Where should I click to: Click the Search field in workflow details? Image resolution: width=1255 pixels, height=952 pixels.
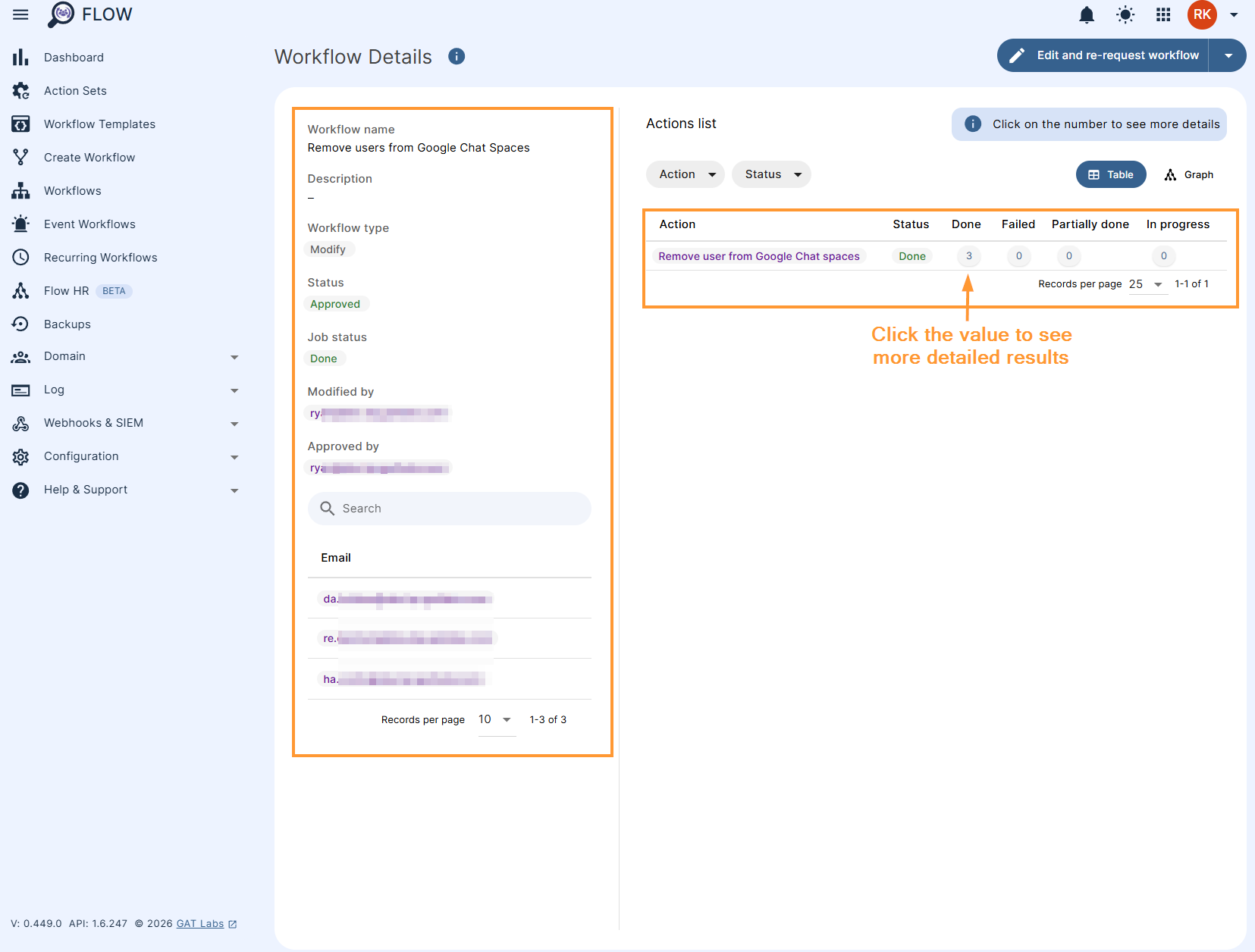coord(450,509)
